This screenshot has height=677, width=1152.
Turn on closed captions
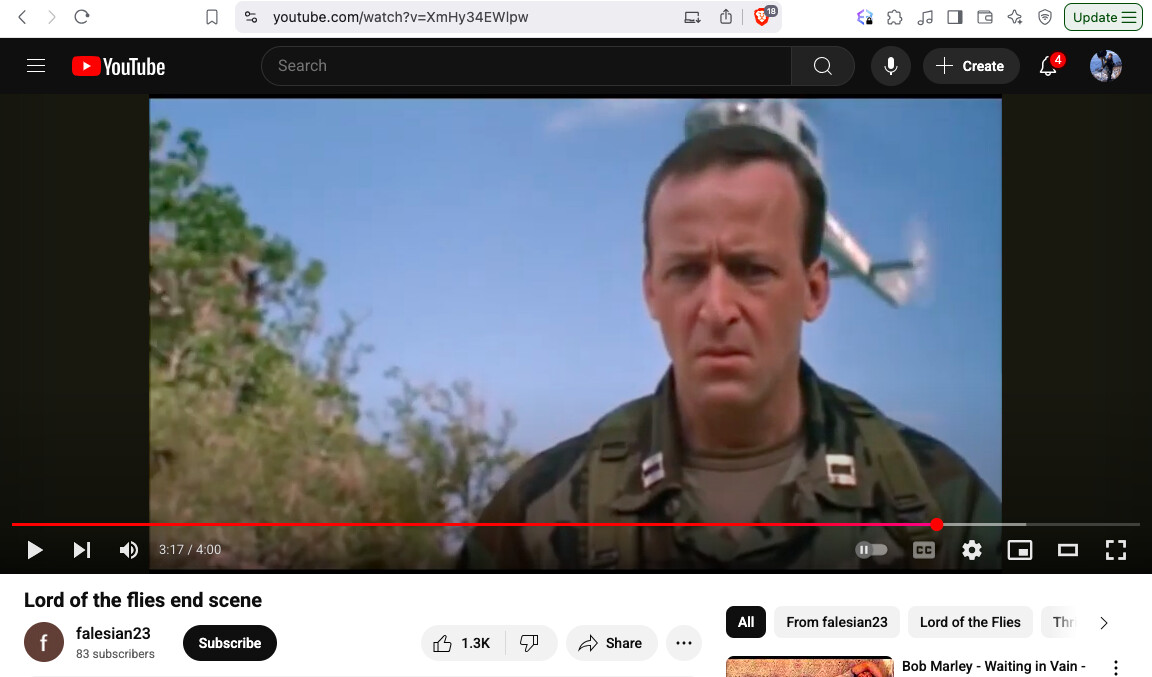pyautogui.click(x=924, y=550)
